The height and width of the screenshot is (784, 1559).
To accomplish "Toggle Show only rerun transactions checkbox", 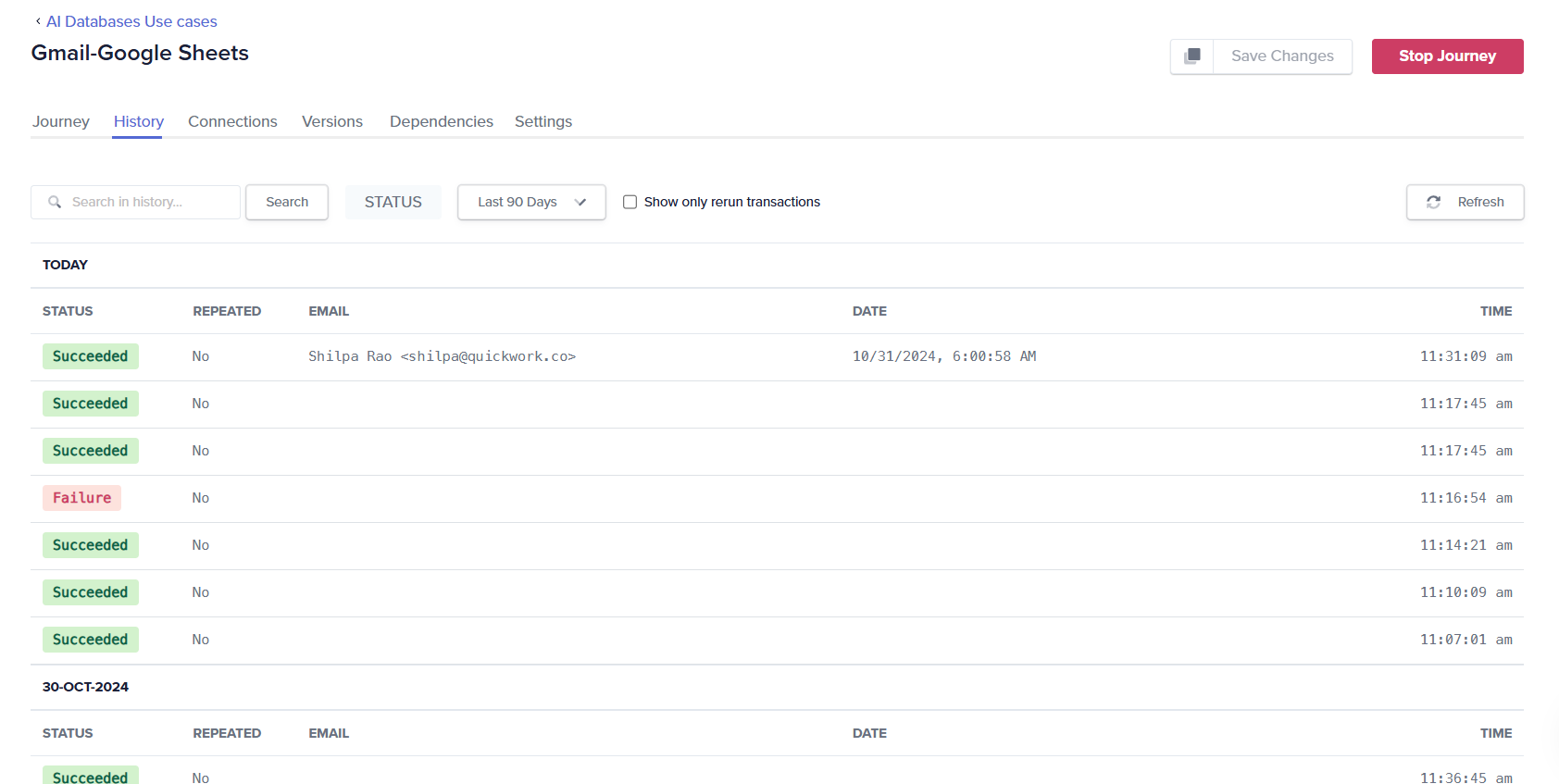I will (x=630, y=202).
